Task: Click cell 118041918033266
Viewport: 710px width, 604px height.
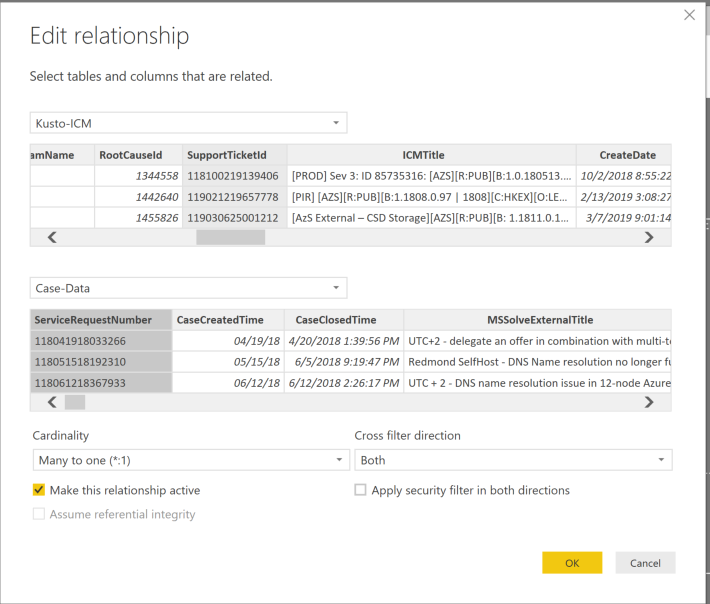Action: click(101, 340)
